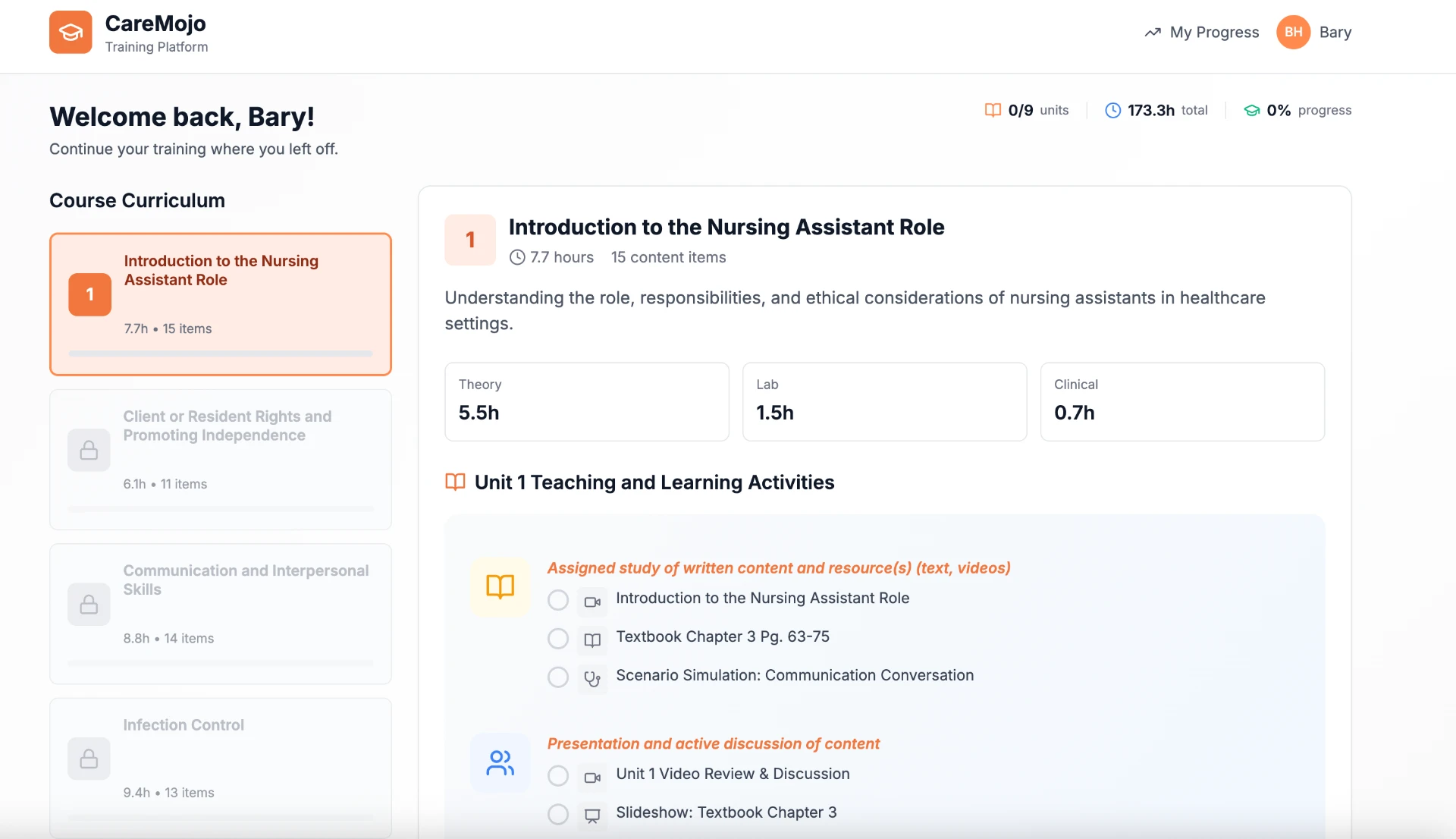Image resolution: width=1456 pixels, height=839 pixels.
Task: Click the clock icon next to 7.7 hours
Action: pyautogui.click(x=517, y=257)
